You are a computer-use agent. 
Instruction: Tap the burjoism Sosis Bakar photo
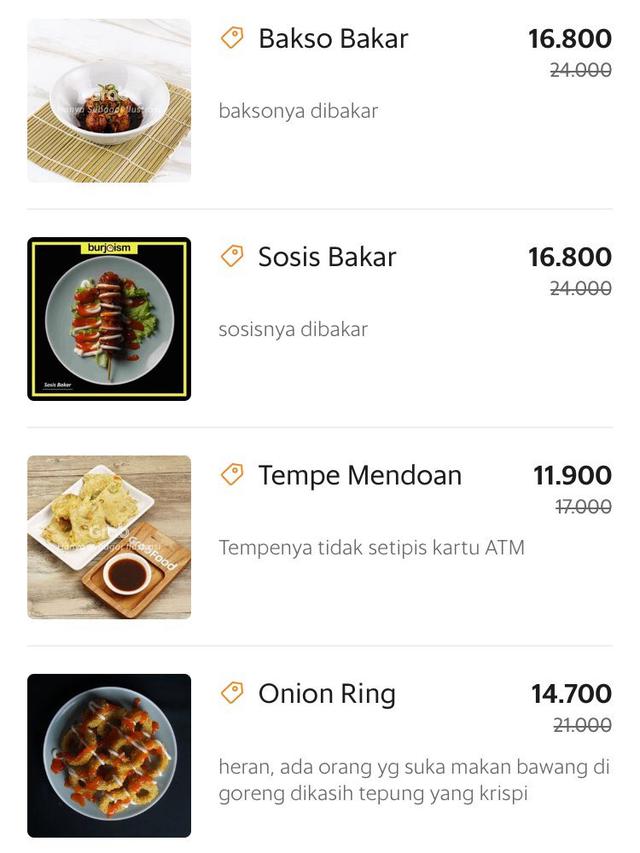(108, 316)
